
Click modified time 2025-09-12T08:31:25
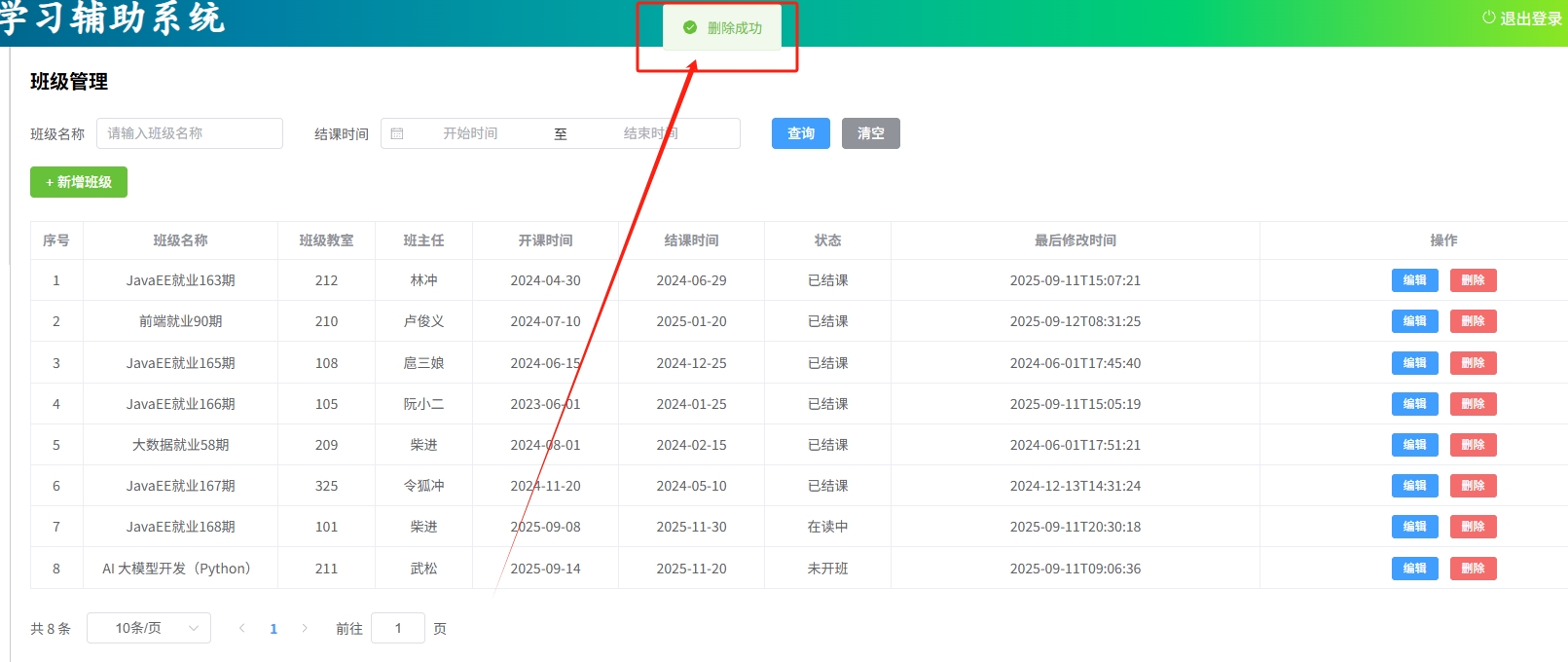(x=1076, y=321)
